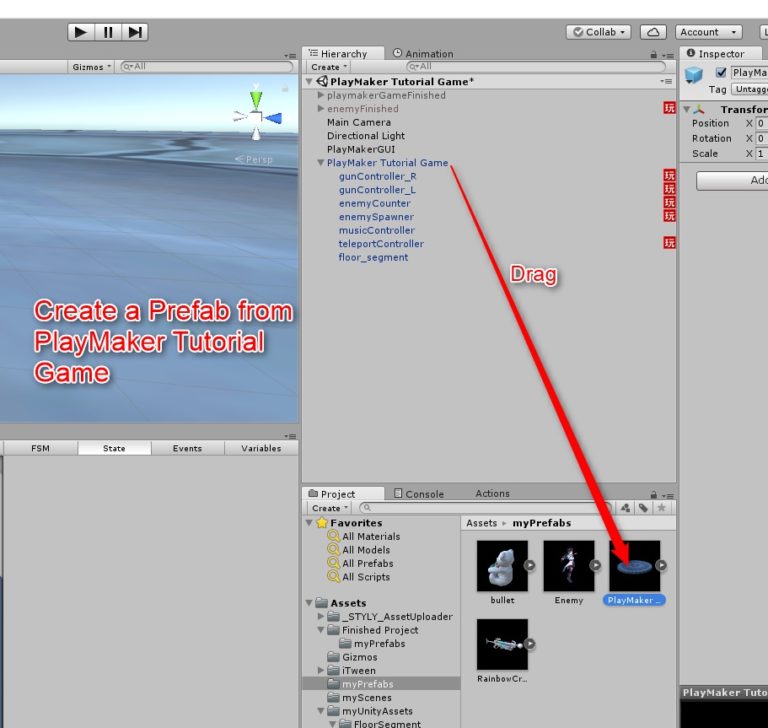768x728 pixels.
Task: Open the Events tab in PlayMaker editor
Action: pyautogui.click(x=187, y=448)
